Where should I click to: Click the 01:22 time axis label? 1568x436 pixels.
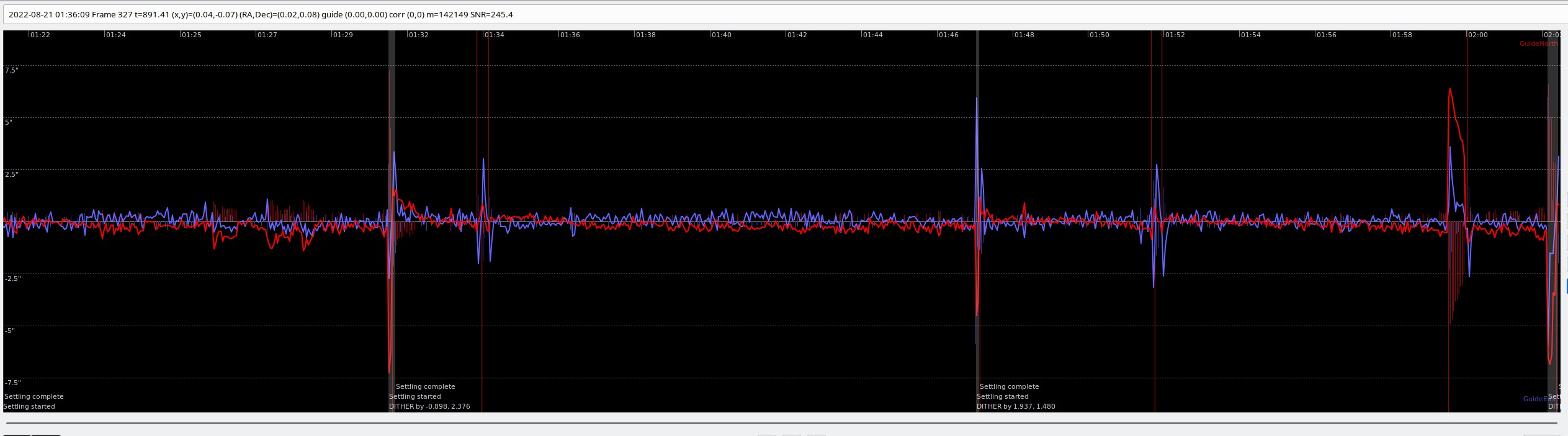coord(40,35)
